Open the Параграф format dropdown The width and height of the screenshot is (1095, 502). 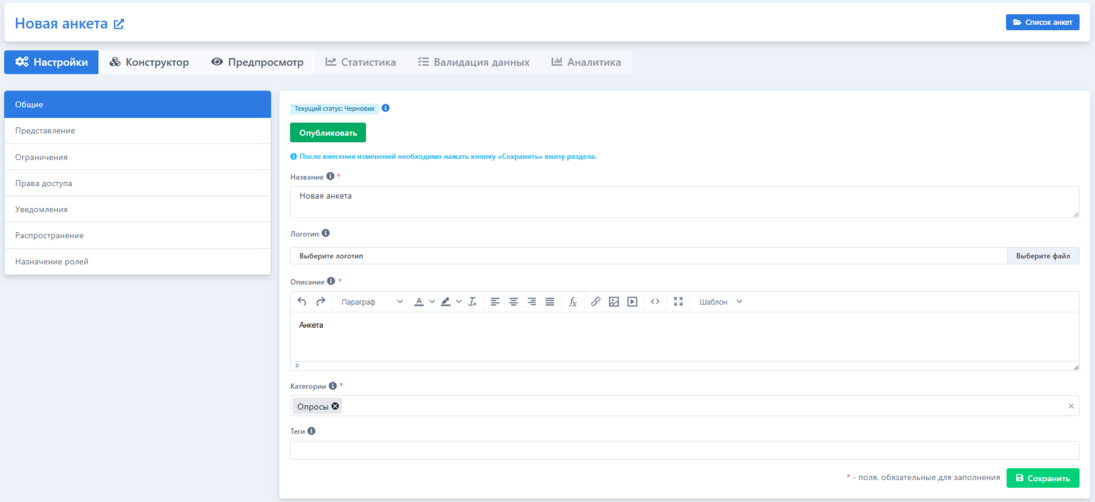372,302
